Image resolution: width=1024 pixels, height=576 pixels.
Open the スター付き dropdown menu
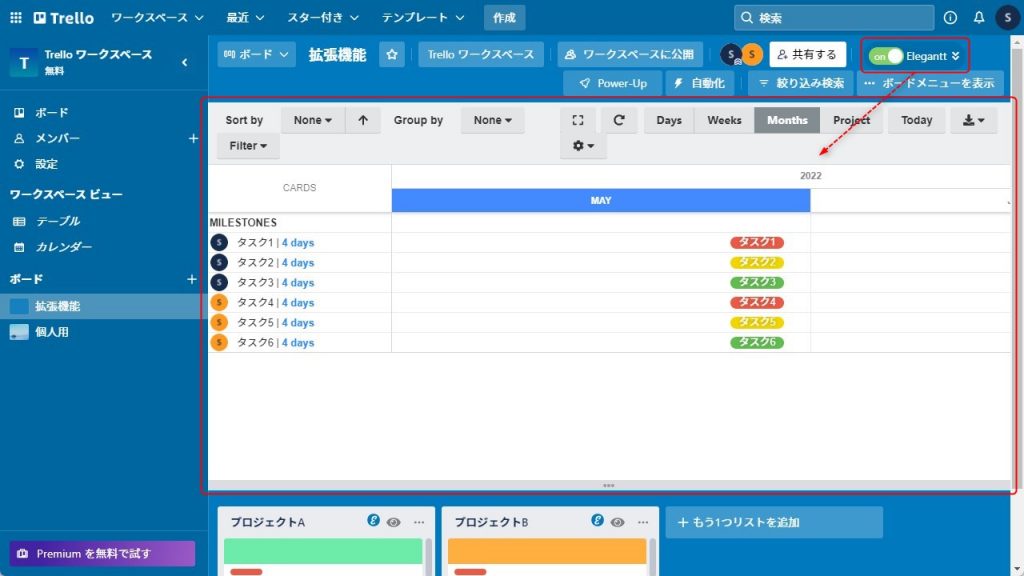click(323, 18)
